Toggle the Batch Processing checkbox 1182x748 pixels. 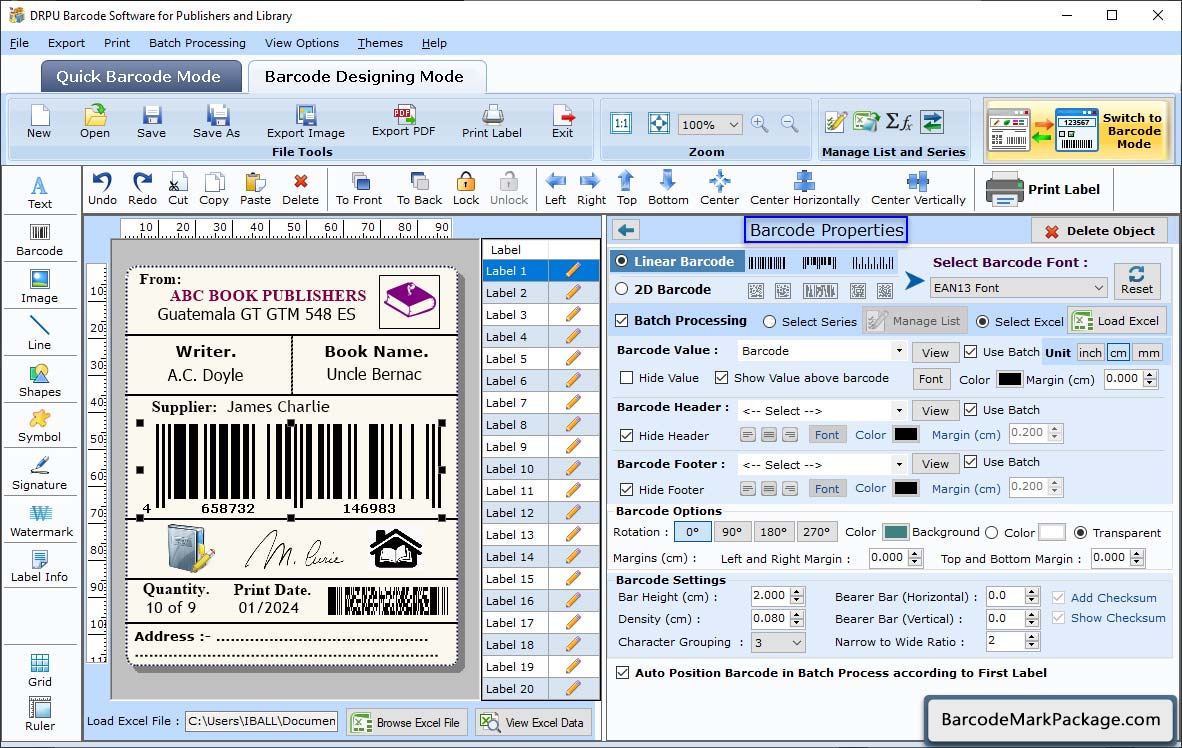pyautogui.click(x=622, y=320)
